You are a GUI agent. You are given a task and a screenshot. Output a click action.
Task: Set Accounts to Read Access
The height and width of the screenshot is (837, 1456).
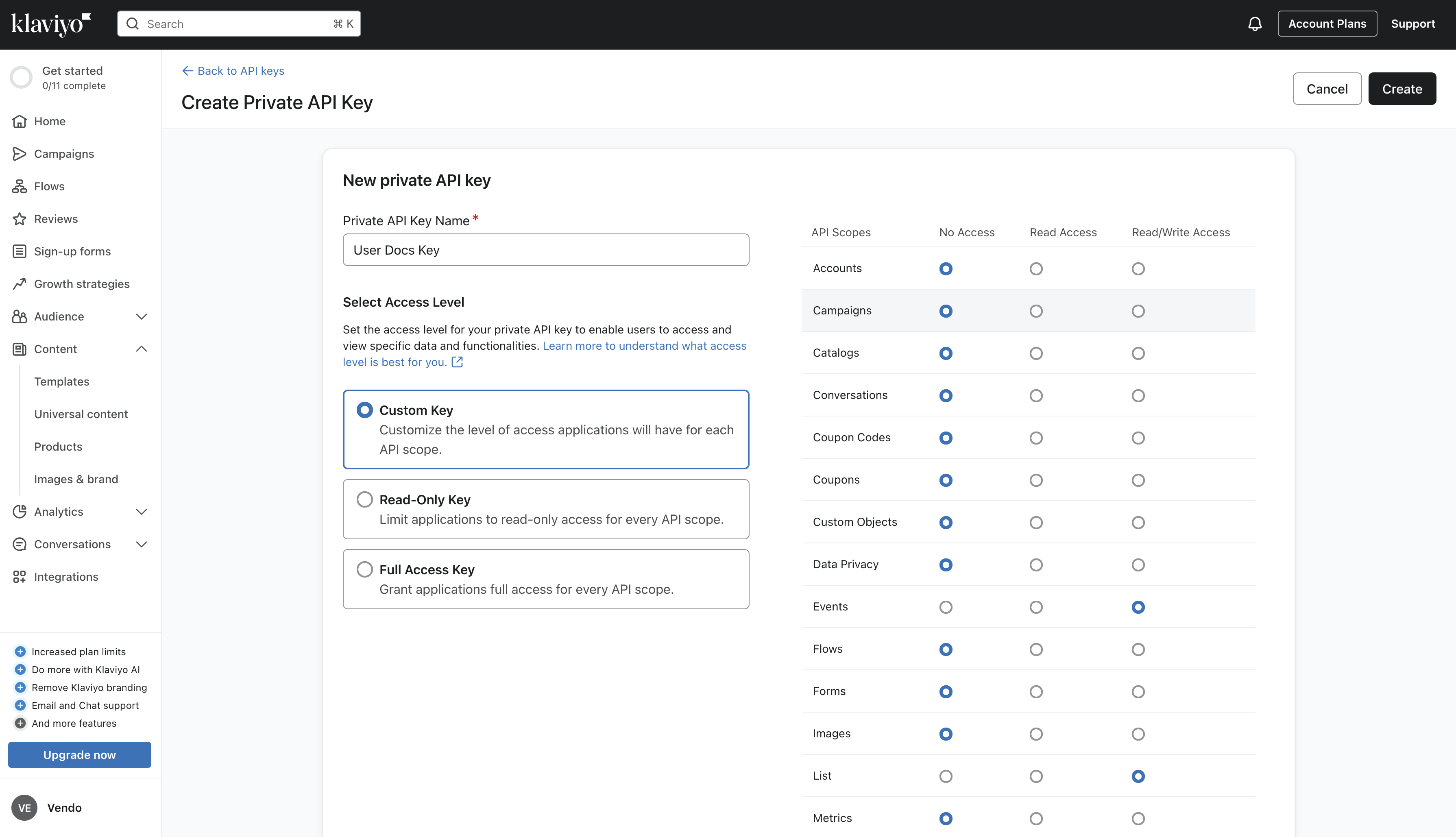pyautogui.click(x=1036, y=269)
